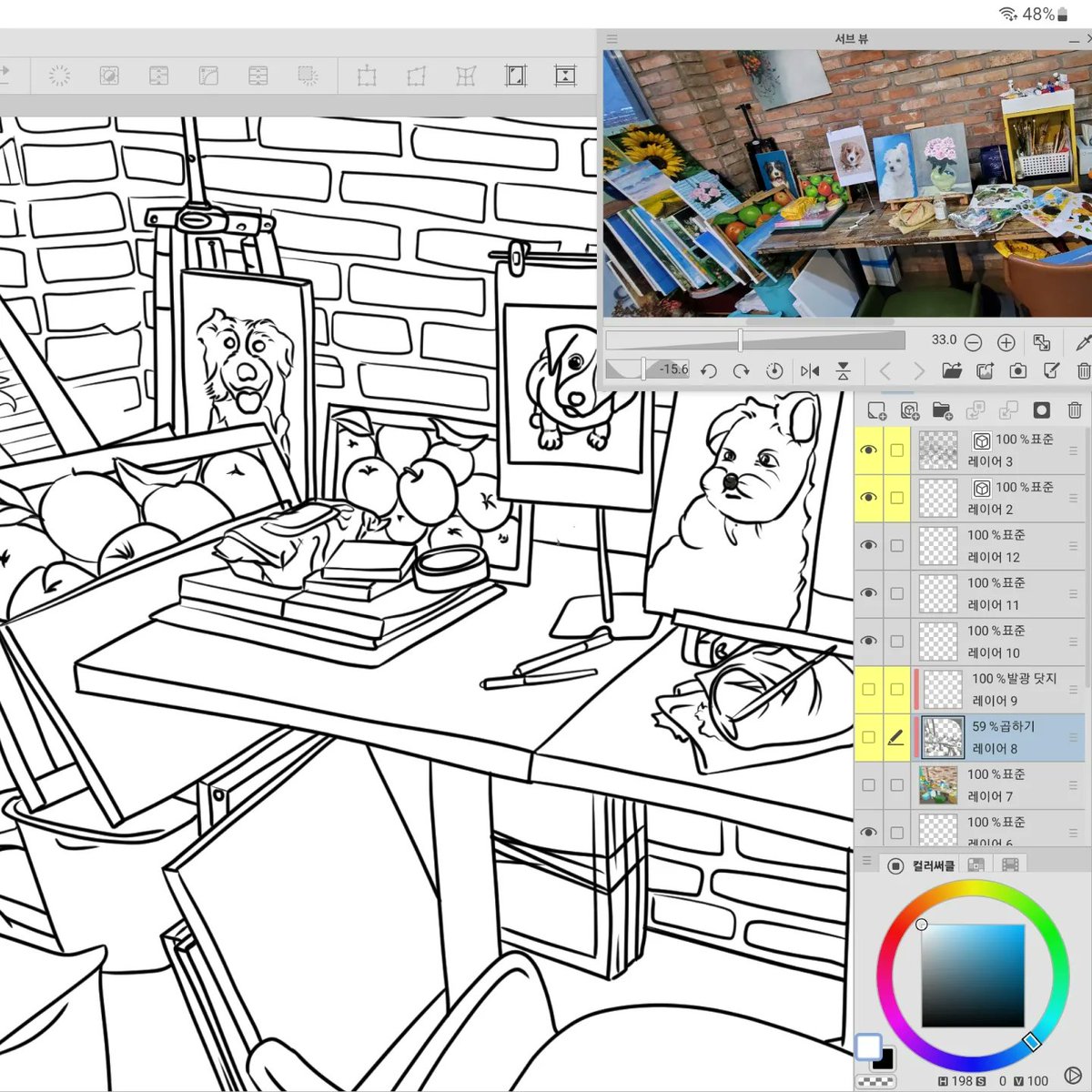Tick the checkbox beside 레이어 3's eye icon
Screen dimensions: 1092x1092
(896, 450)
